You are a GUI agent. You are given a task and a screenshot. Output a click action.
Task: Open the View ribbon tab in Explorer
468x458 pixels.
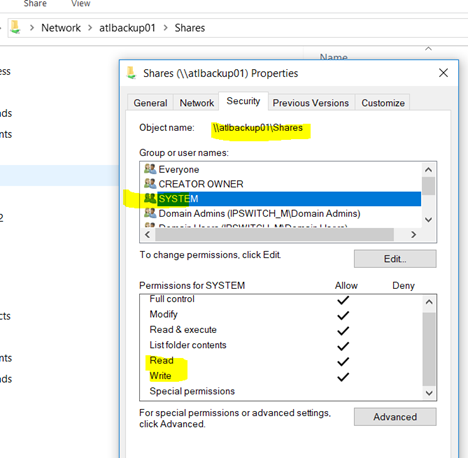tap(81, 4)
